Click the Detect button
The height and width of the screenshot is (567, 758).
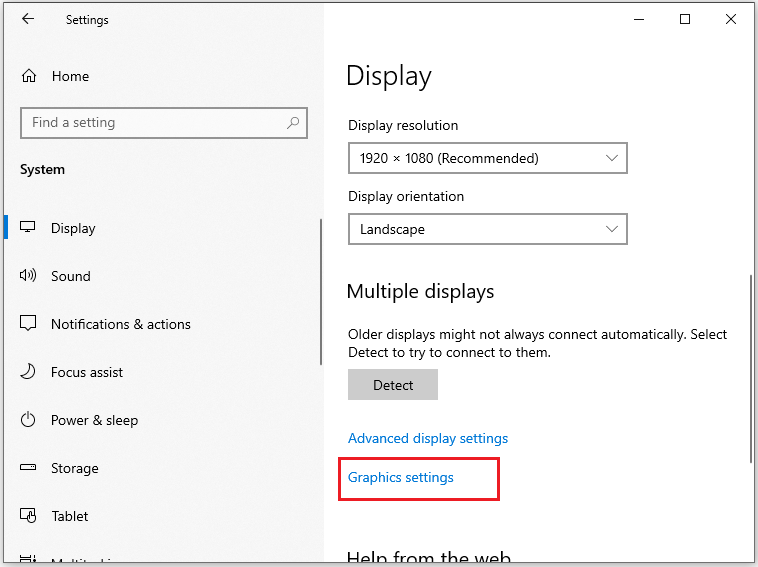[393, 385]
